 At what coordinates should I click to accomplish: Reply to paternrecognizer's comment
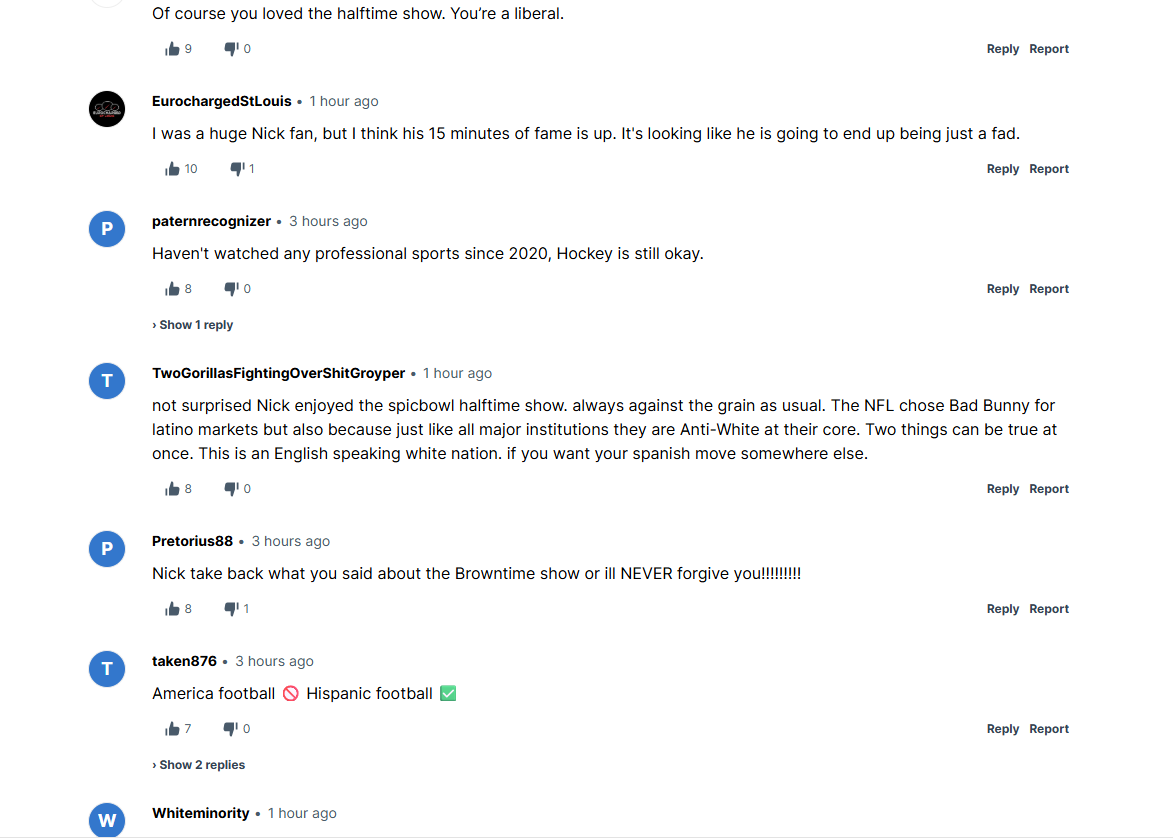1002,289
